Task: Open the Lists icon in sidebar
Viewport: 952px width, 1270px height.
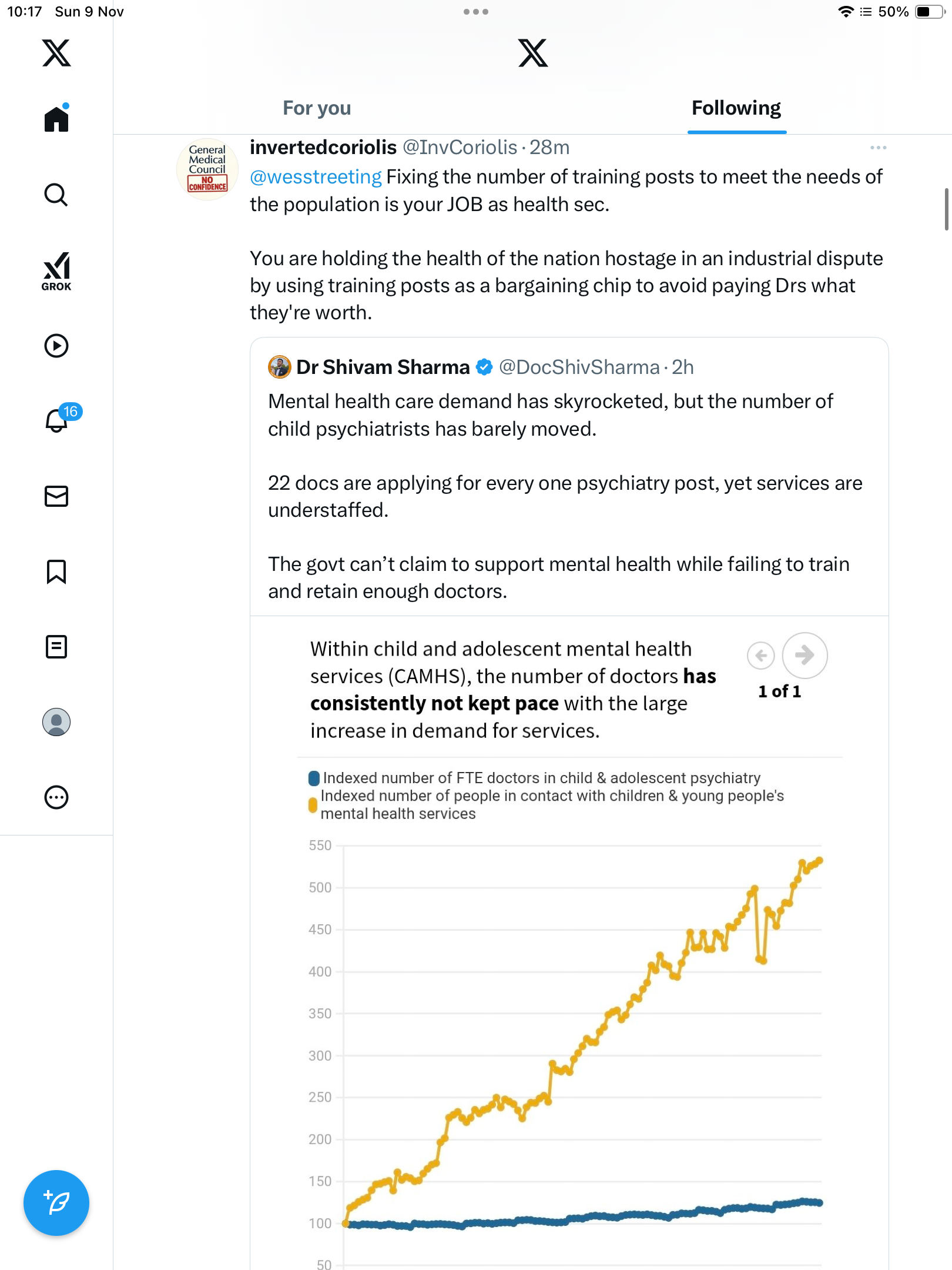Action: (56, 647)
